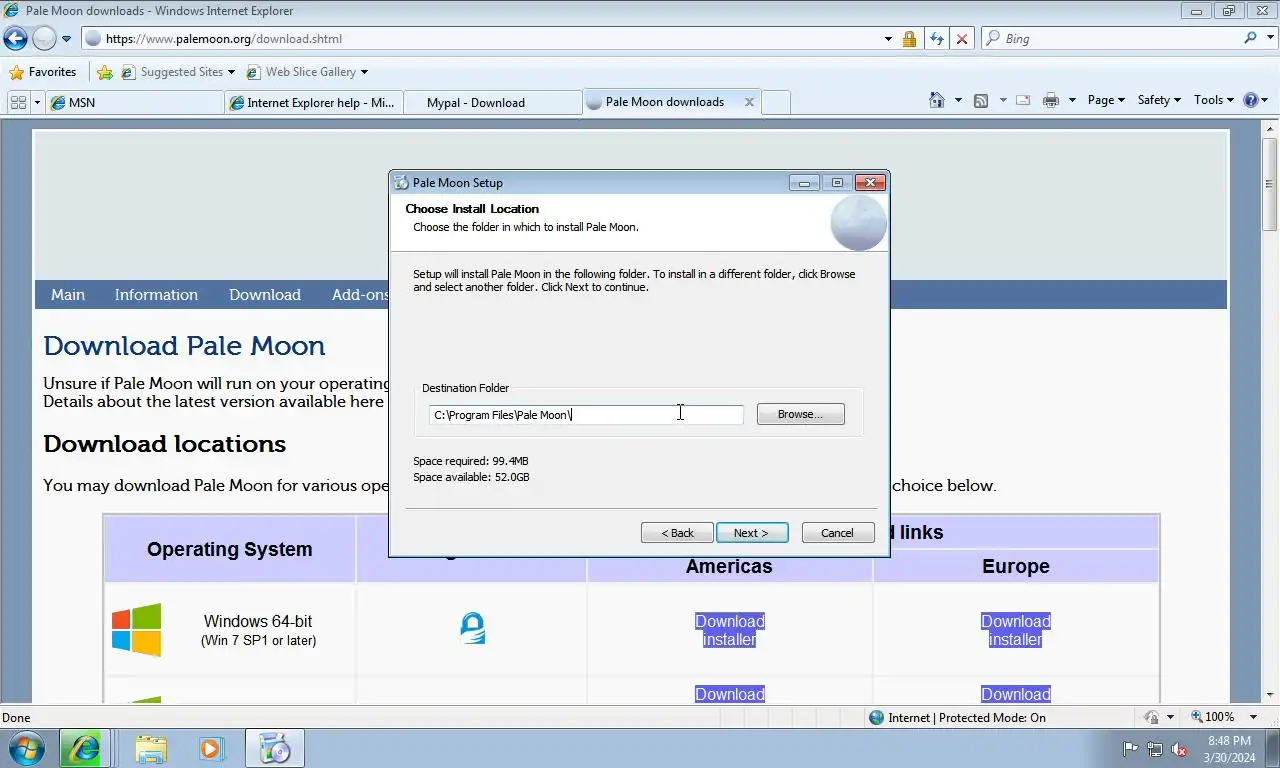Click Europe Download installer link for Windows 64-bit
1280x768 pixels.
(1016, 630)
